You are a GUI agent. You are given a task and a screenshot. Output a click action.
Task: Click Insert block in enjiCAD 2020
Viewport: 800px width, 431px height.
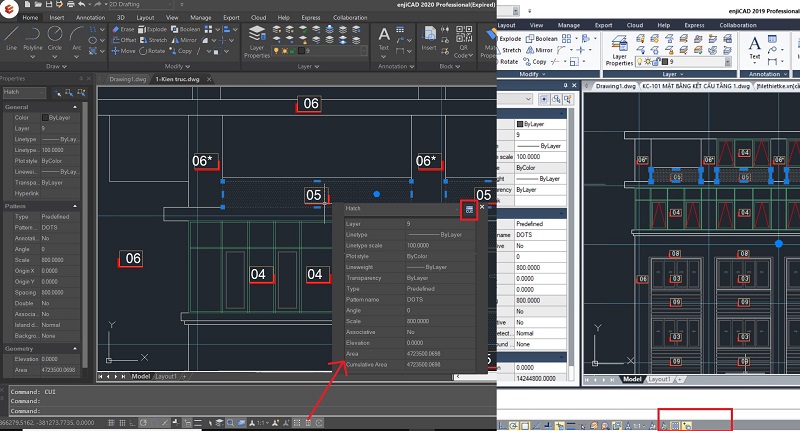coord(429,39)
